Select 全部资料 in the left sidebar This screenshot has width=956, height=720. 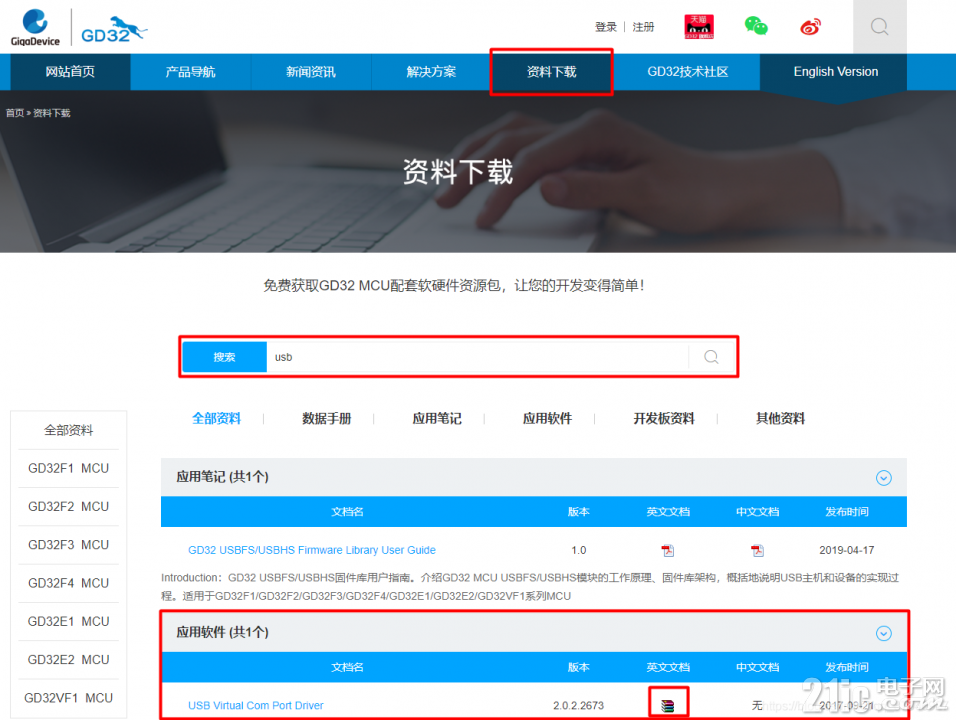[68, 430]
